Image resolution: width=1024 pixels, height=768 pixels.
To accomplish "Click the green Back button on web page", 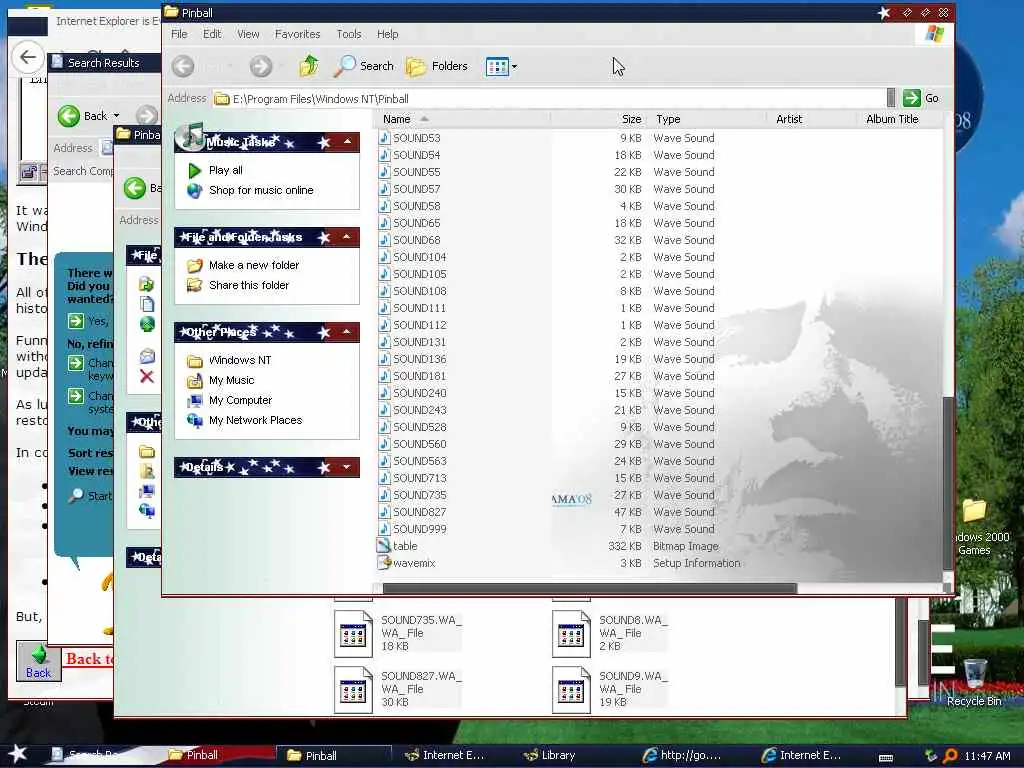I will click(39, 661).
